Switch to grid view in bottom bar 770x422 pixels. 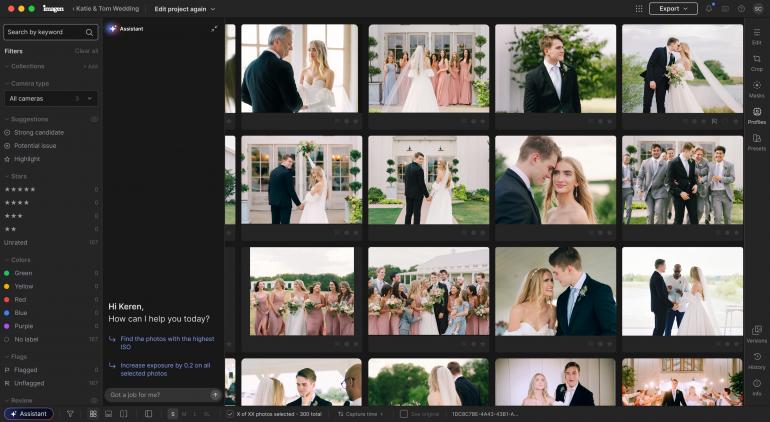pos(93,414)
